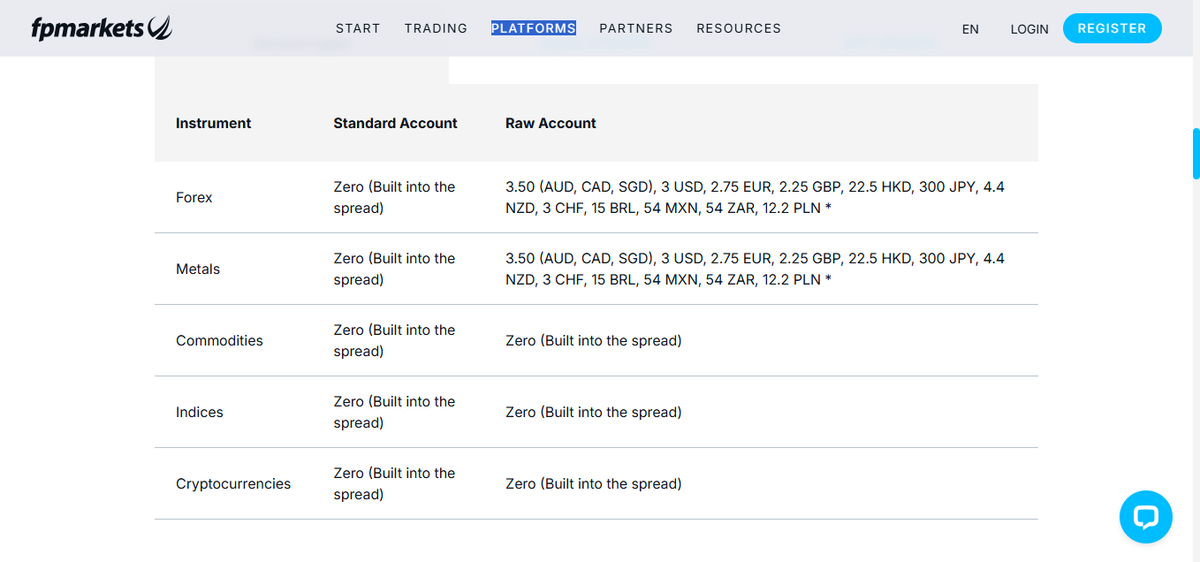Click Commodities Standard Account cell text
The width and height of the screenshot is (1200, 562).
(x=394, y=340)
